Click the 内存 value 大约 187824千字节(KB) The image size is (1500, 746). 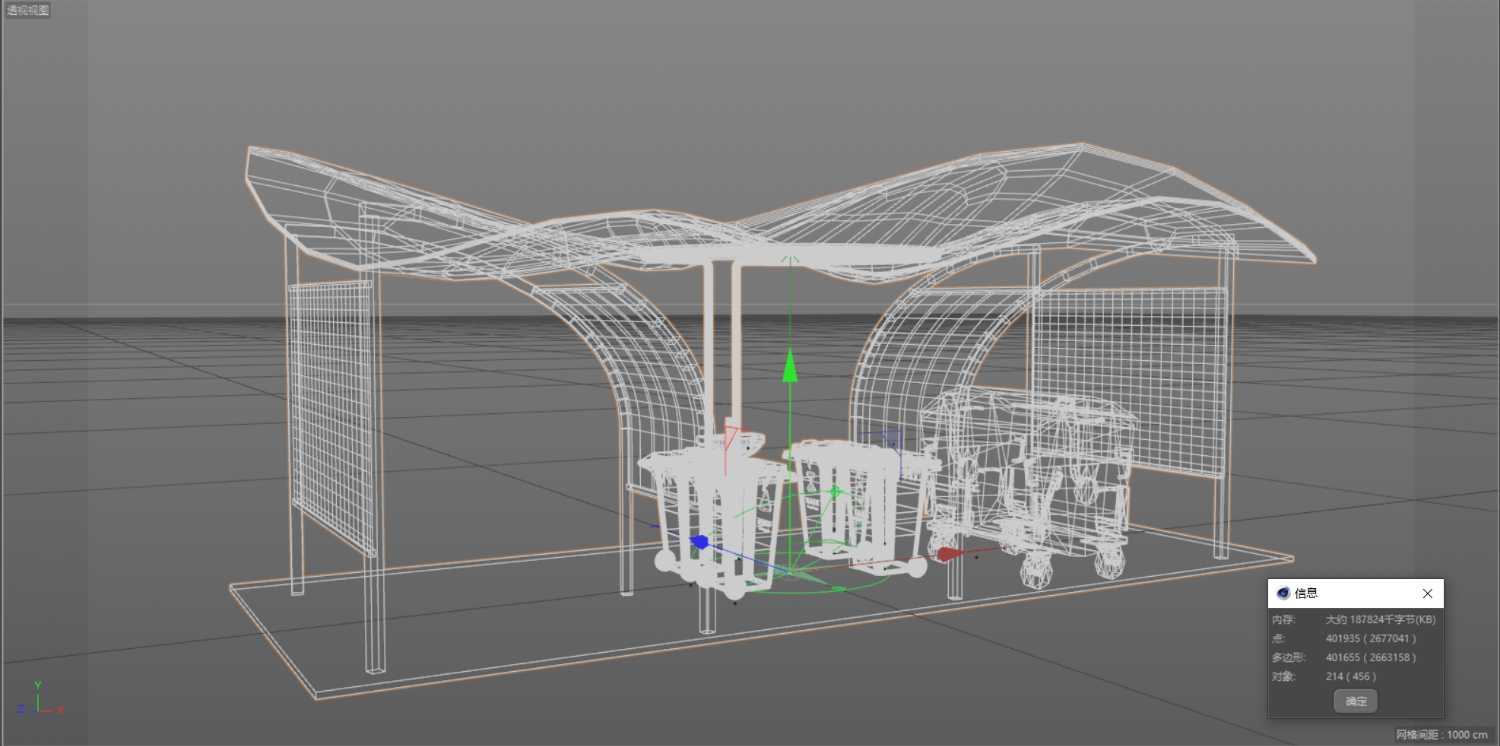[x=1380, y=620]
